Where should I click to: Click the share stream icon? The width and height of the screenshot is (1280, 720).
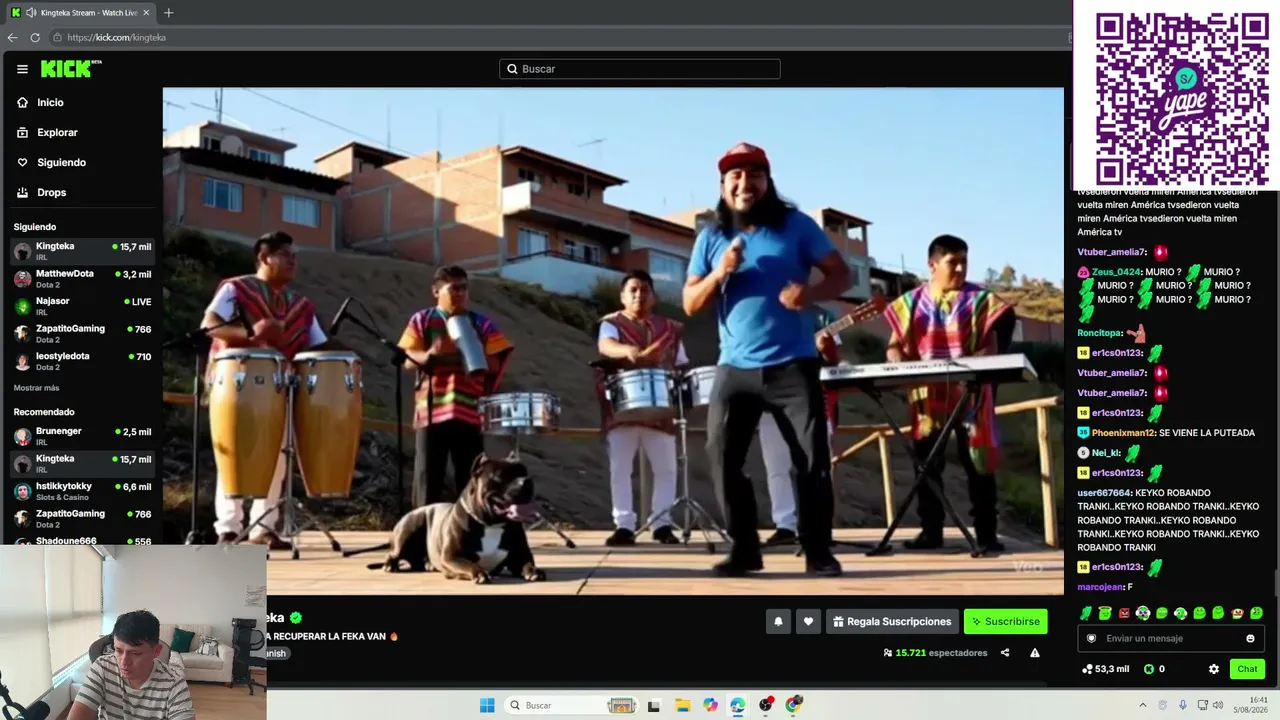pyautogui.click(x=1005, y=653)
